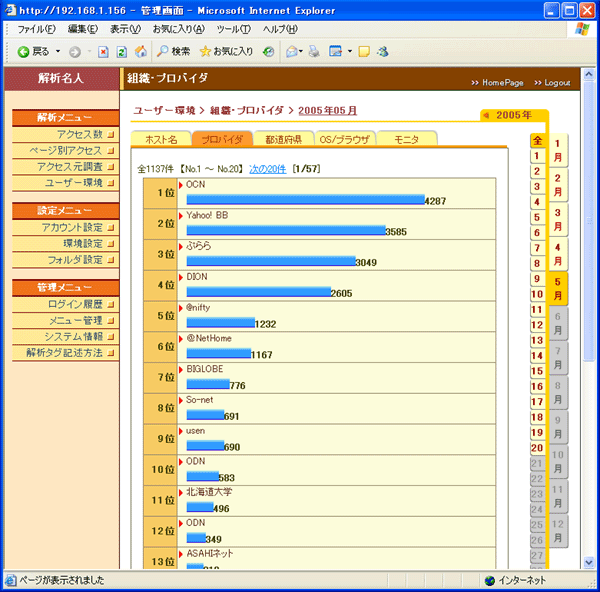Select the 3月 month tab

click(x=558, y=220)
